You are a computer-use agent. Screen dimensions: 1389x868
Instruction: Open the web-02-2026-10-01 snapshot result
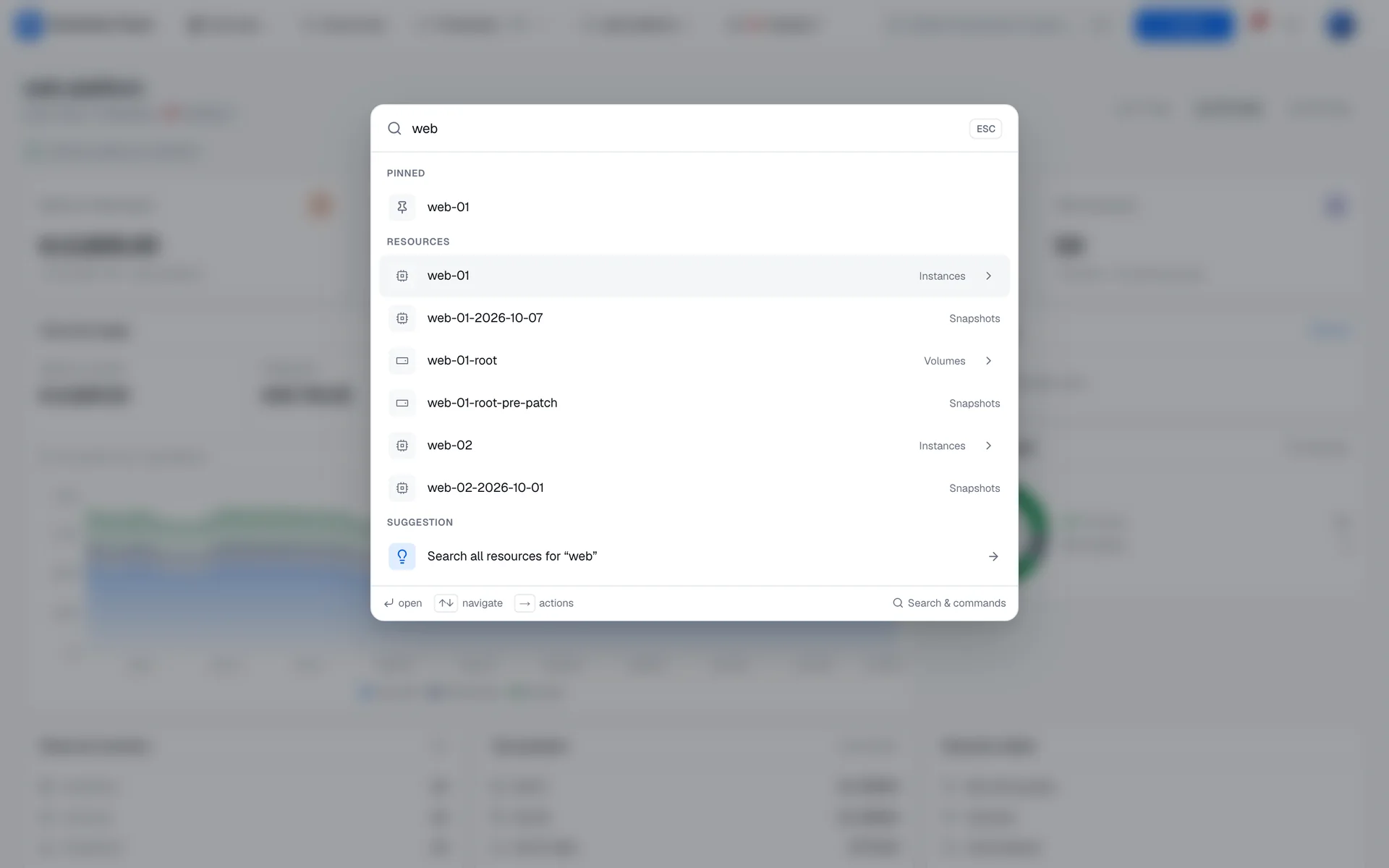click(694, 488)
